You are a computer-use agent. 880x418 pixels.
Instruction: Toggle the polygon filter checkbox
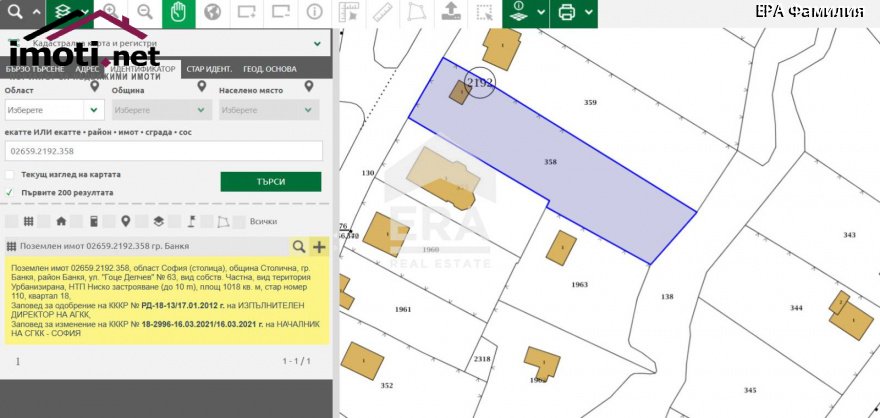tap(207, 222)
